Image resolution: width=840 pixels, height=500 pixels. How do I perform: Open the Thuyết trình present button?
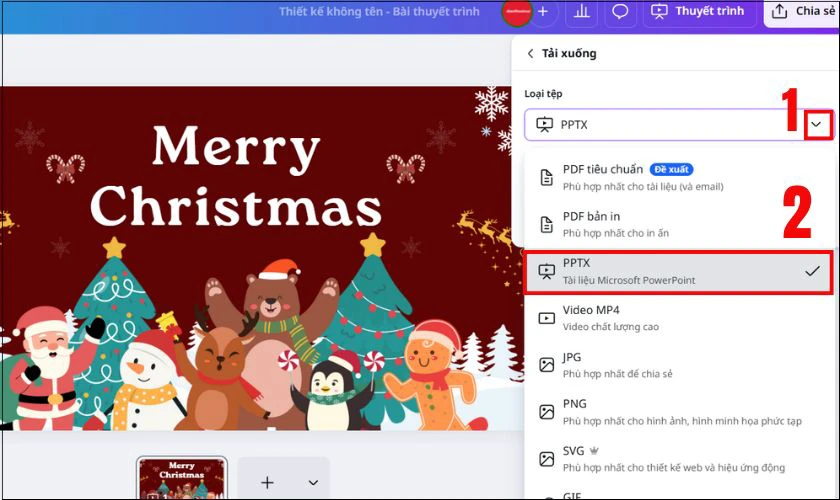698,11
